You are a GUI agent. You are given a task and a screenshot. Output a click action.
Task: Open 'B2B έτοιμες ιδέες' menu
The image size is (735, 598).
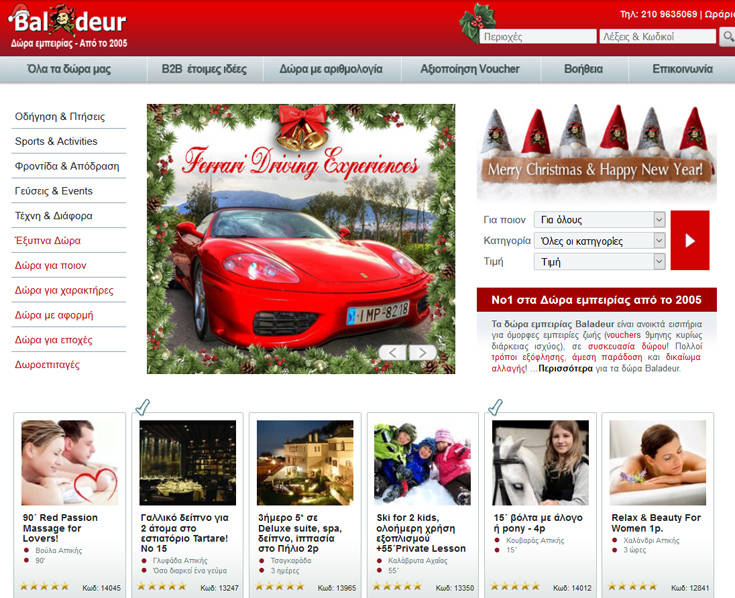pyautogui.click(x=204, y=69)
